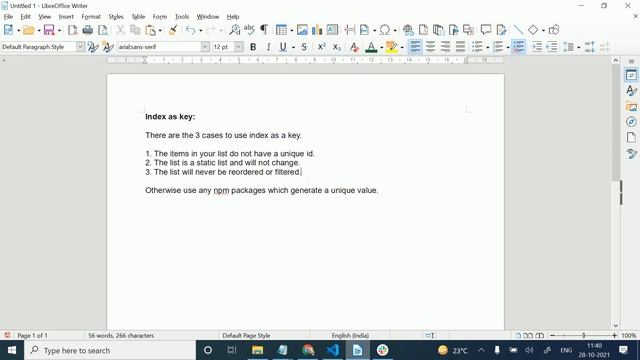The height and width of the screenshot is (360, 640).
Task: Click the word count in status bar
Action: click(121, 336)
